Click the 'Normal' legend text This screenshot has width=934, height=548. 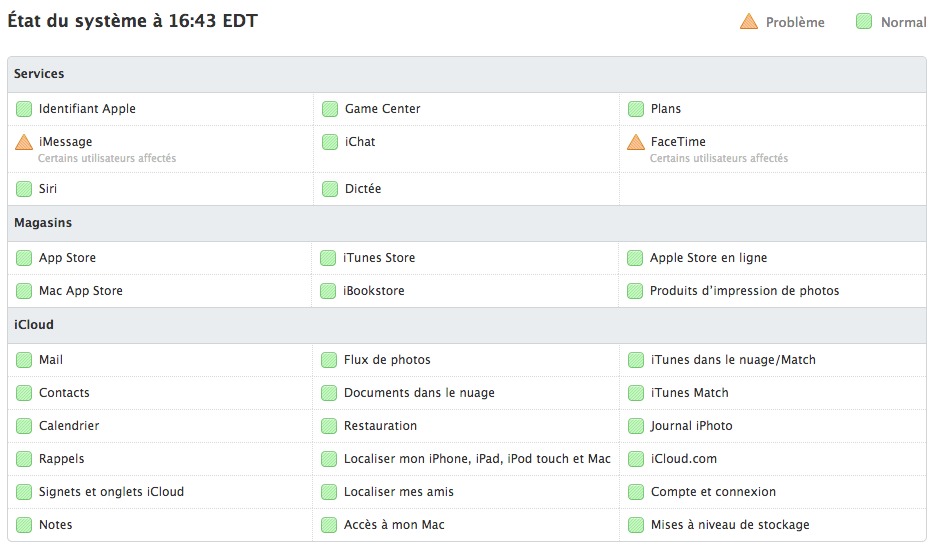pyautogui.click(x=904, y=22)
